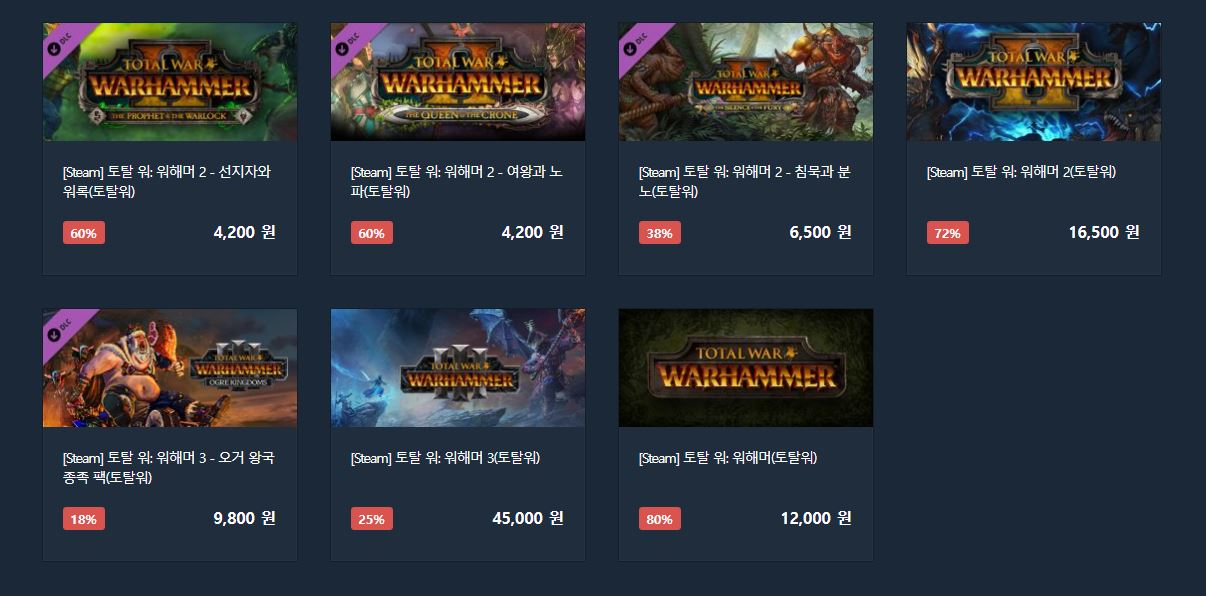The height and width of the screenshot is (596, 1206).
Task: Open the Prophet & the Warlock thumbnail
Action: click(x=170, y=82)
